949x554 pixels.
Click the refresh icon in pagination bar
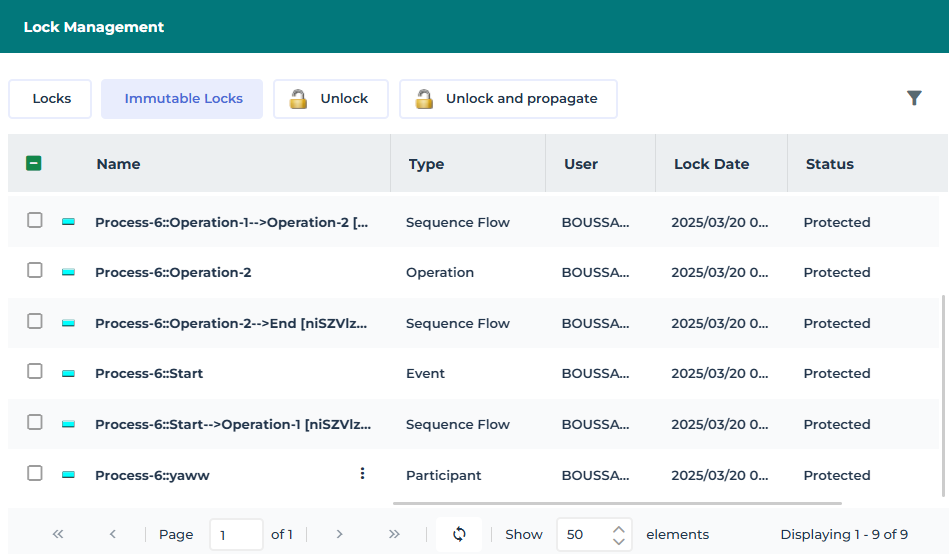[x=459, y=534]
